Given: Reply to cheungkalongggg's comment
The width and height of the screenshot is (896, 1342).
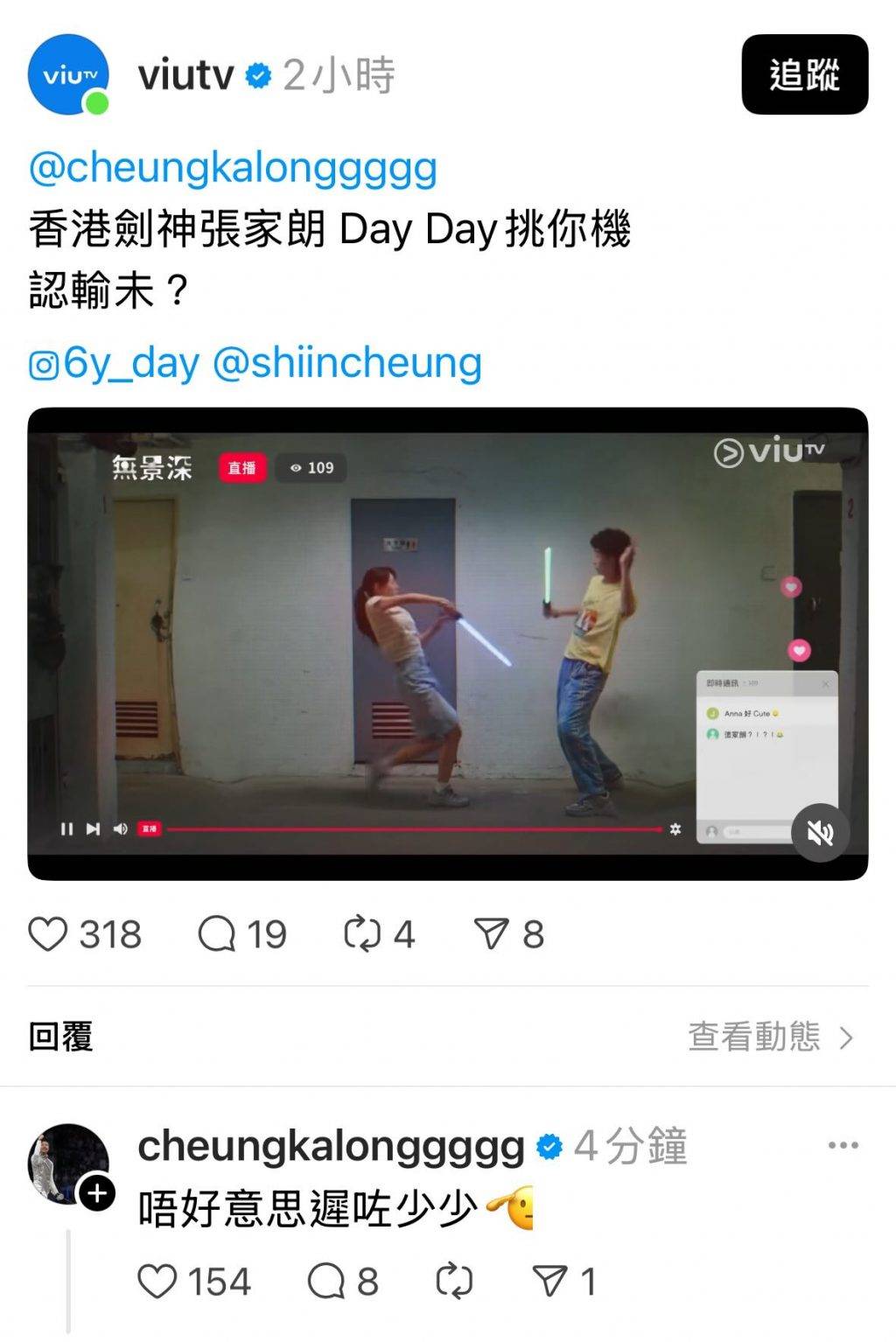Looking at the screenshot, I should pos(326,1282).
